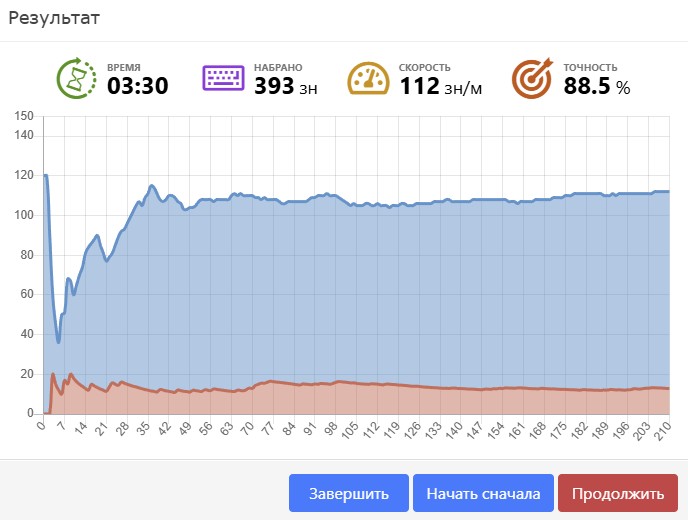Click the speedometer speed icon
This screenshot has height=520, width=688.
point(367,78)
